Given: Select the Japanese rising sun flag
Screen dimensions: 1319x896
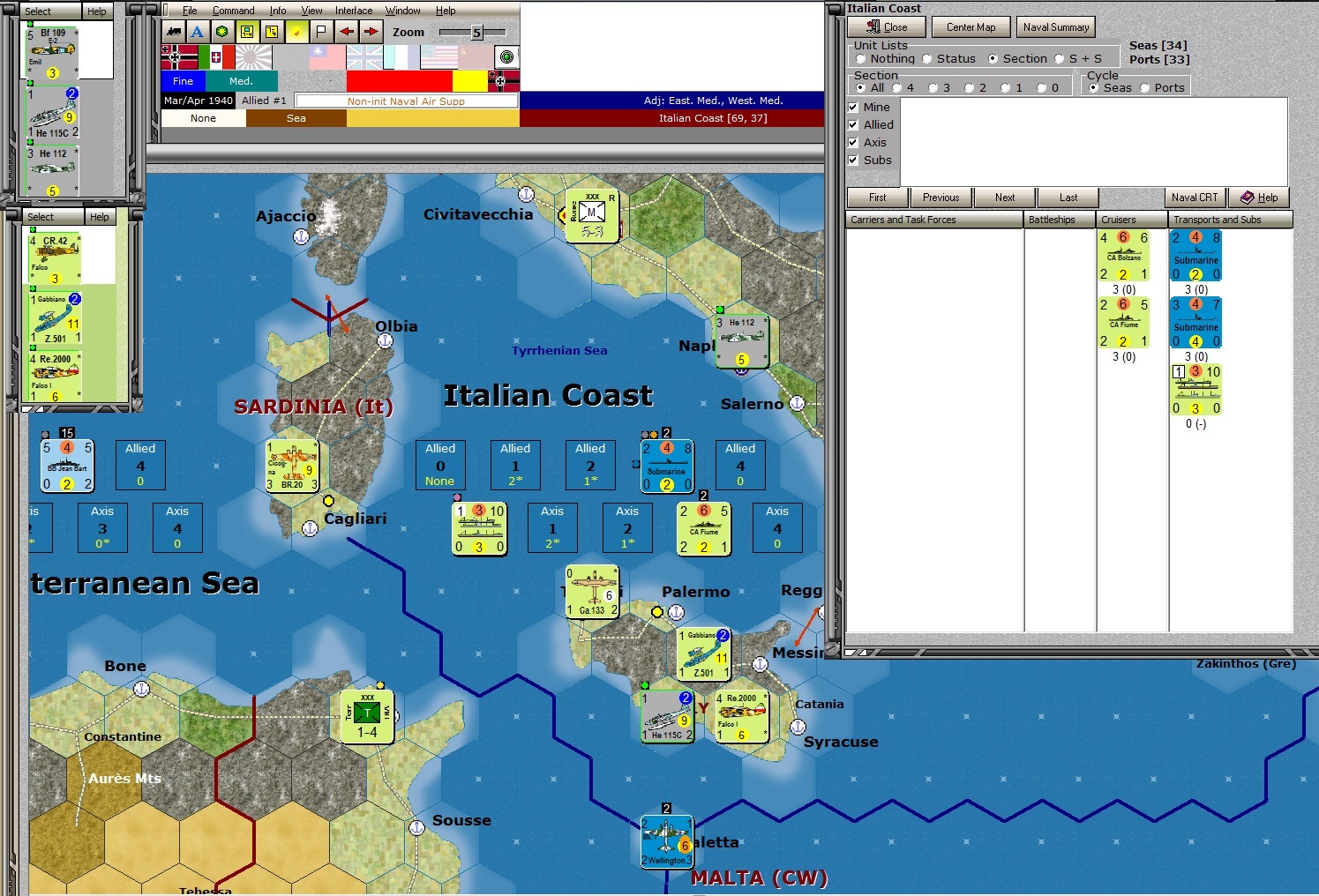Looking at the screenshot, I should click(254, 57).
